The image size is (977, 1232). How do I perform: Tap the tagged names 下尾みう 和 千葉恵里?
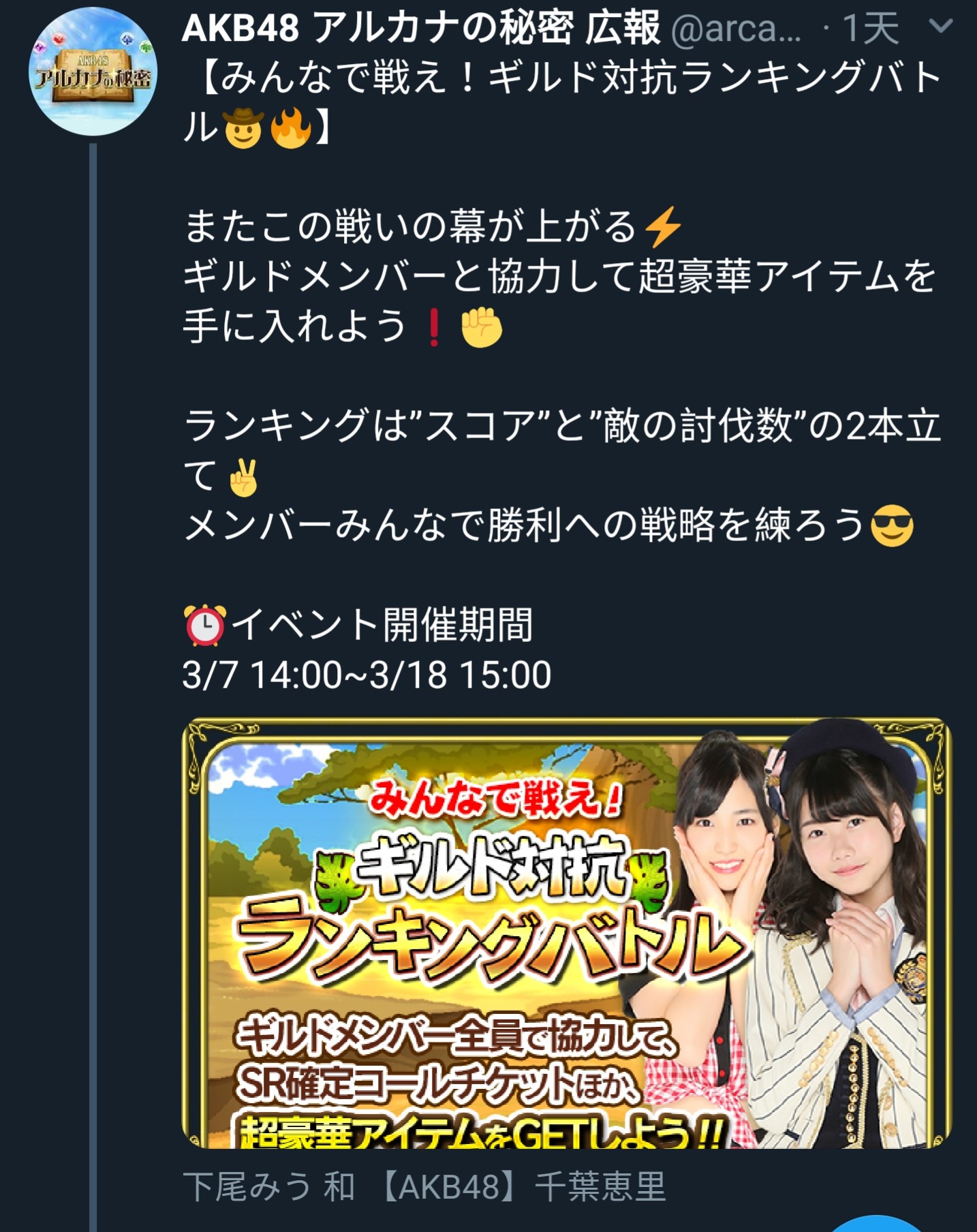coord(424,1186)
